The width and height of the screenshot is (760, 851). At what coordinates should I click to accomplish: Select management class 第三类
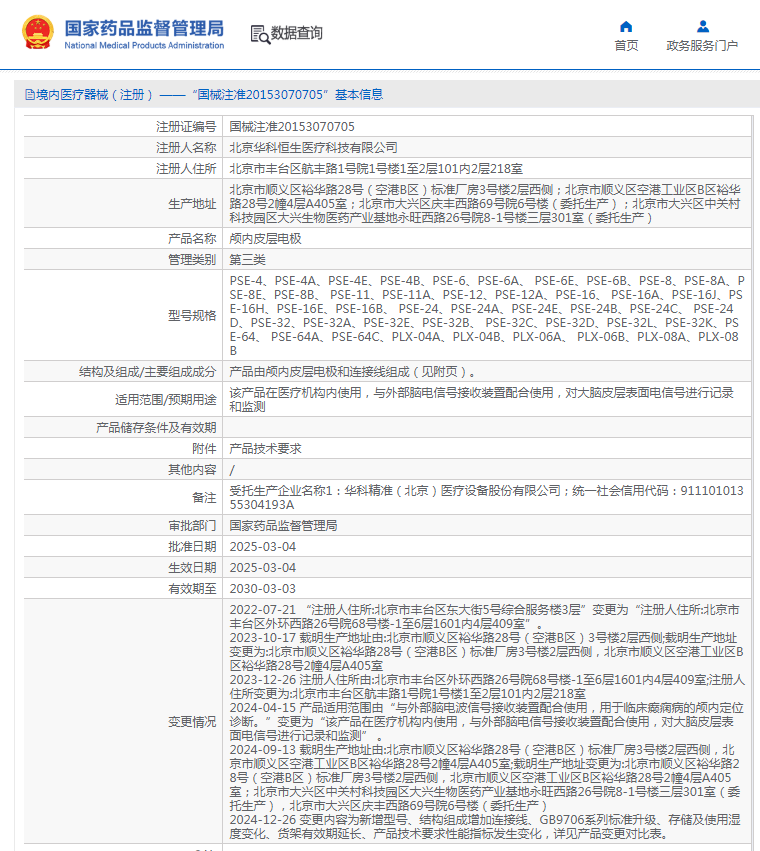(247, 260)
